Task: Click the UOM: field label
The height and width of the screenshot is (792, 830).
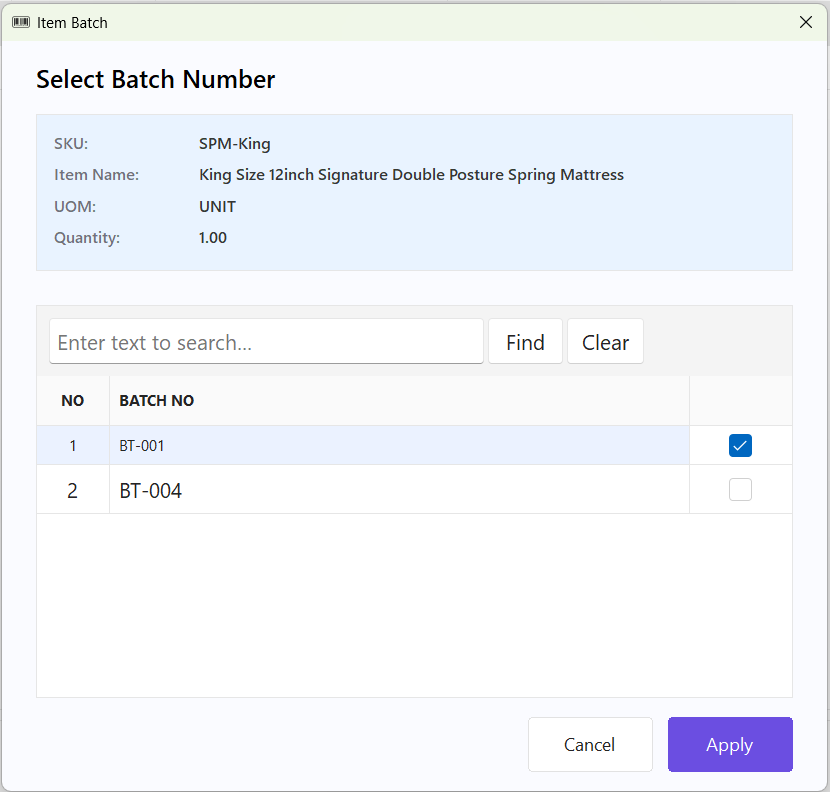Action: pyautogui.click(x=75, y=206)
